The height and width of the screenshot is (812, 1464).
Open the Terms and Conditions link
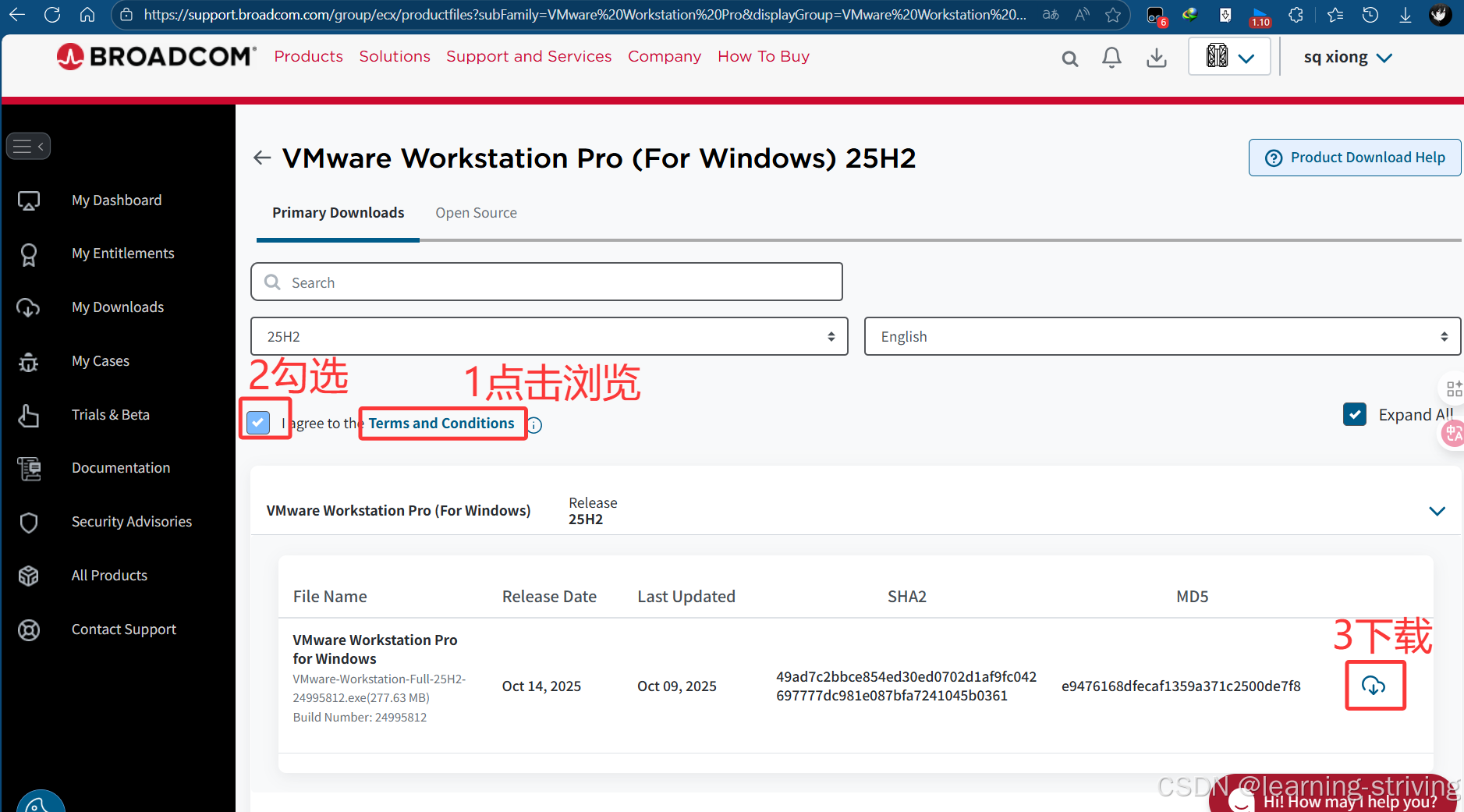coord(441,423)
